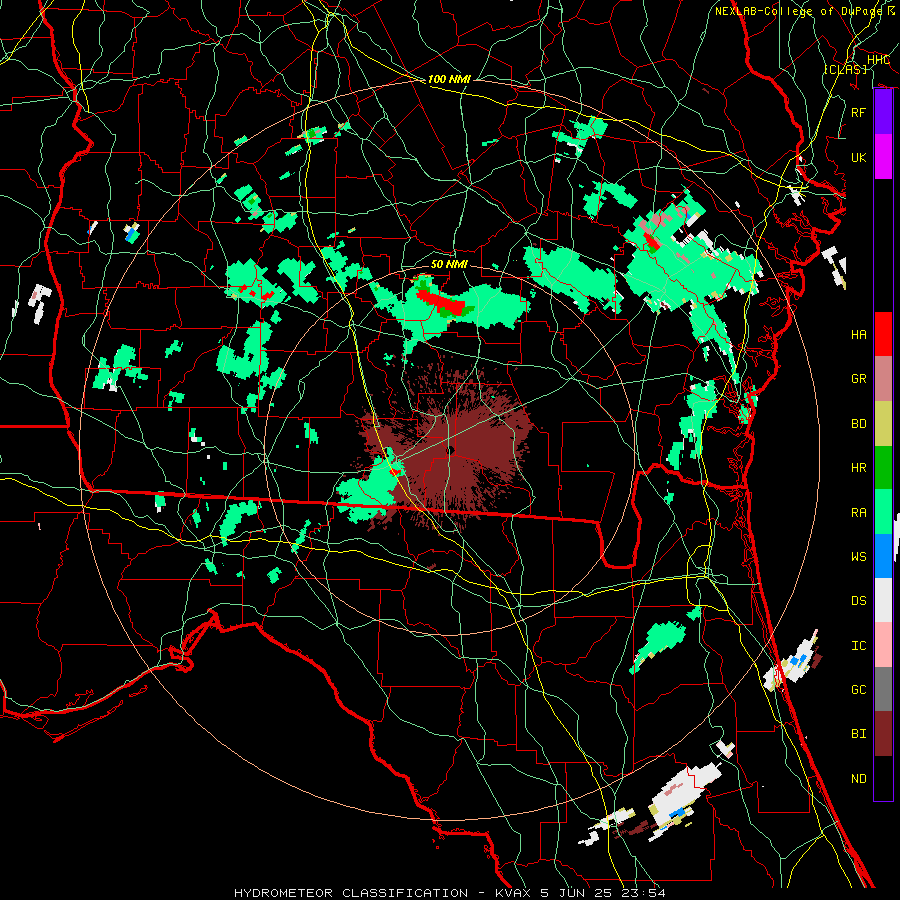Click the HHC product code label
The height and width of the screenshot is (900, 900).
click(878, 60)
